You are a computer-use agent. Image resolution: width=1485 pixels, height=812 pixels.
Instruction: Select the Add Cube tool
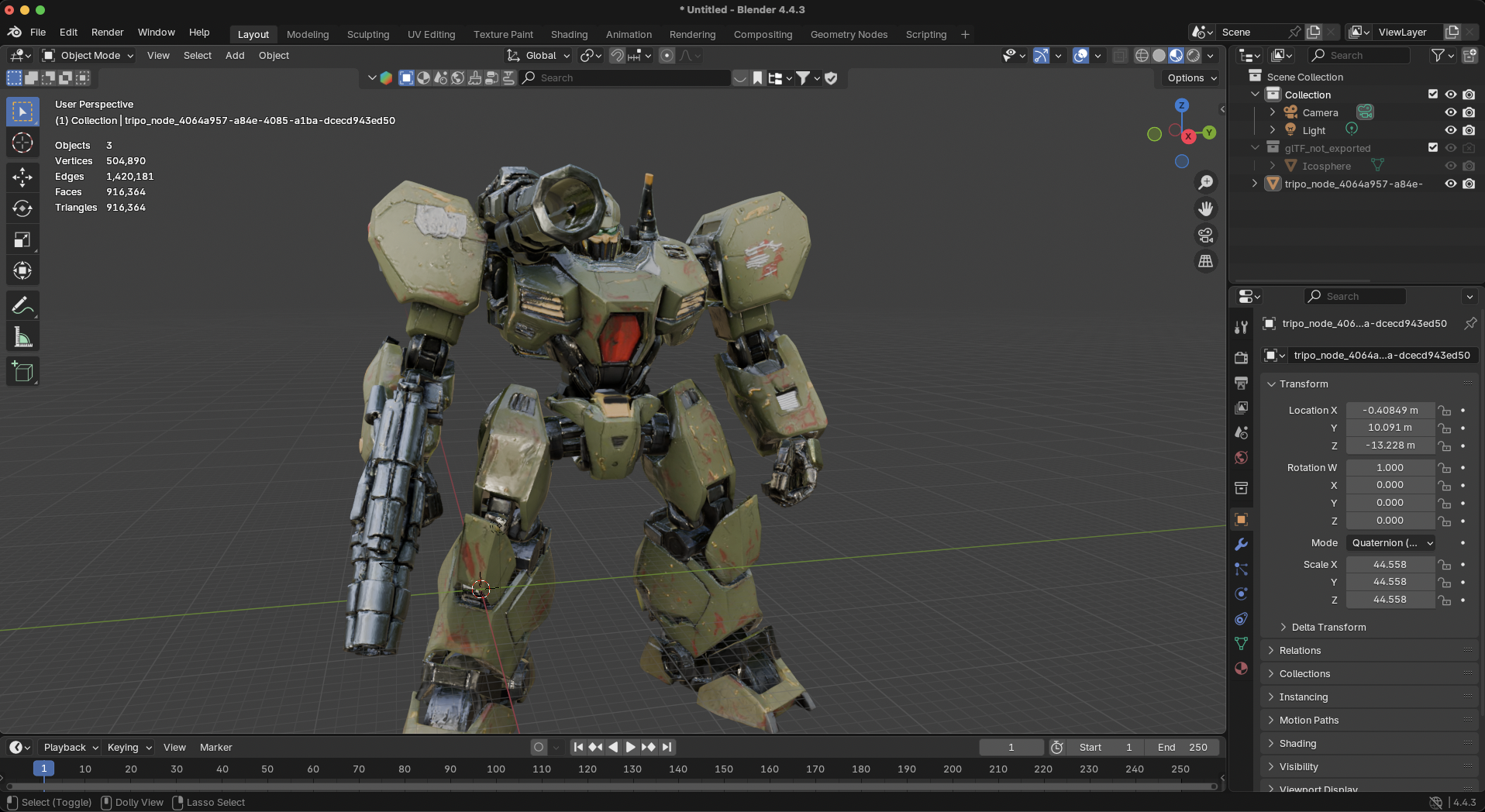pos(22,372)
